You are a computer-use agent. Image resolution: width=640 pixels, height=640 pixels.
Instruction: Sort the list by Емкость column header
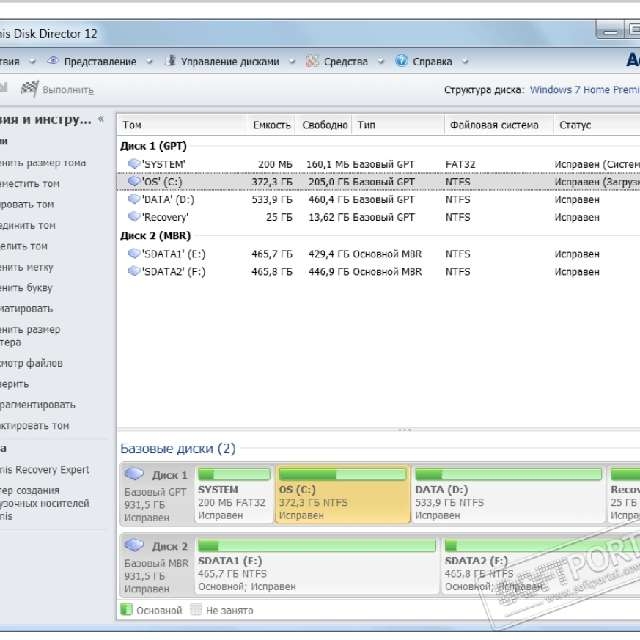point(271,125)
